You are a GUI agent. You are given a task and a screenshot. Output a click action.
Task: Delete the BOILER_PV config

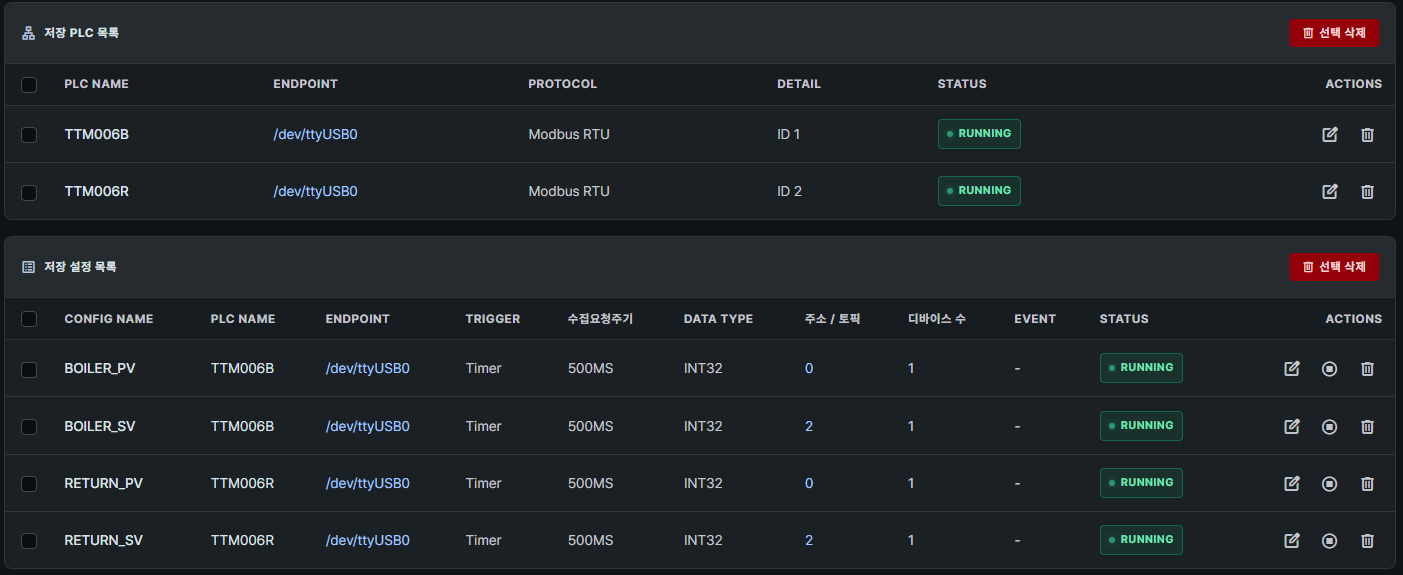point(1367,368)
